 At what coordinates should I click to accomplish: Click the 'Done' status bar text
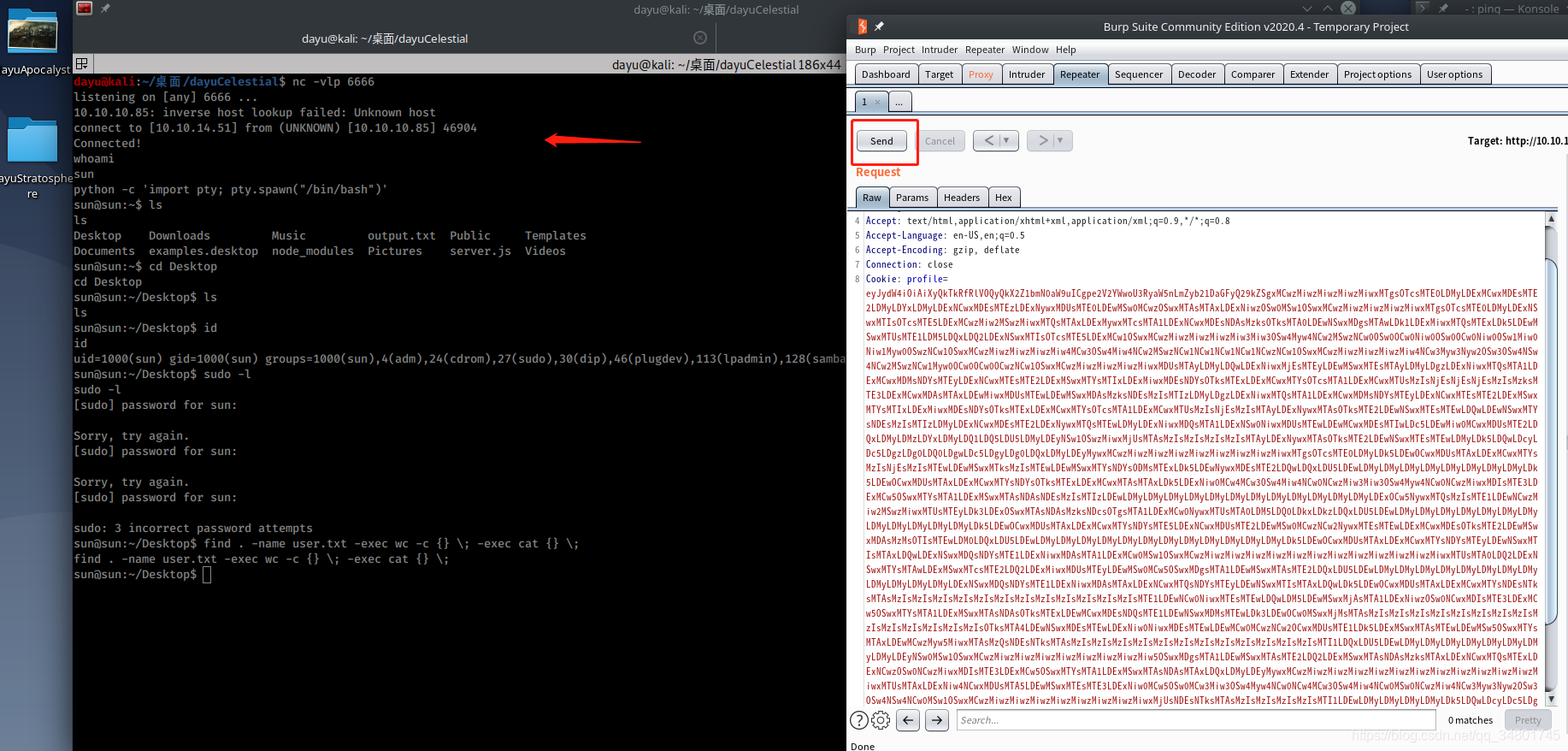pos(863,746)
